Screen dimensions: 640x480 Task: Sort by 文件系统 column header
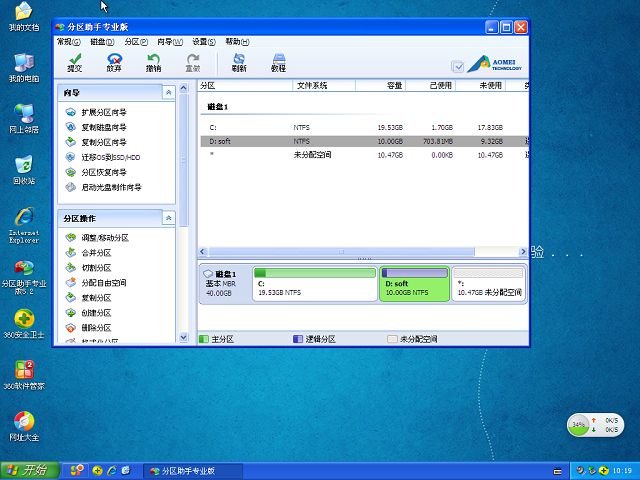(324, 86)
